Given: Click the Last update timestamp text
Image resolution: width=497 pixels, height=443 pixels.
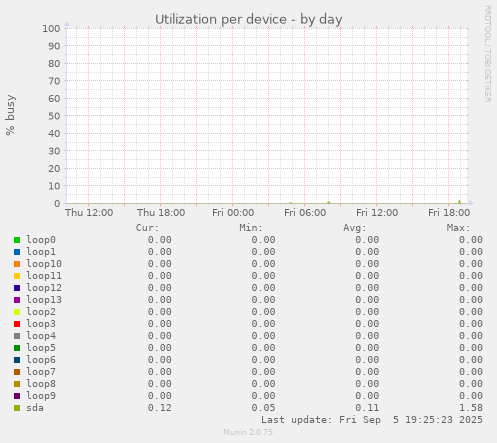Looking at the screenshot, I should pos(372,420).
